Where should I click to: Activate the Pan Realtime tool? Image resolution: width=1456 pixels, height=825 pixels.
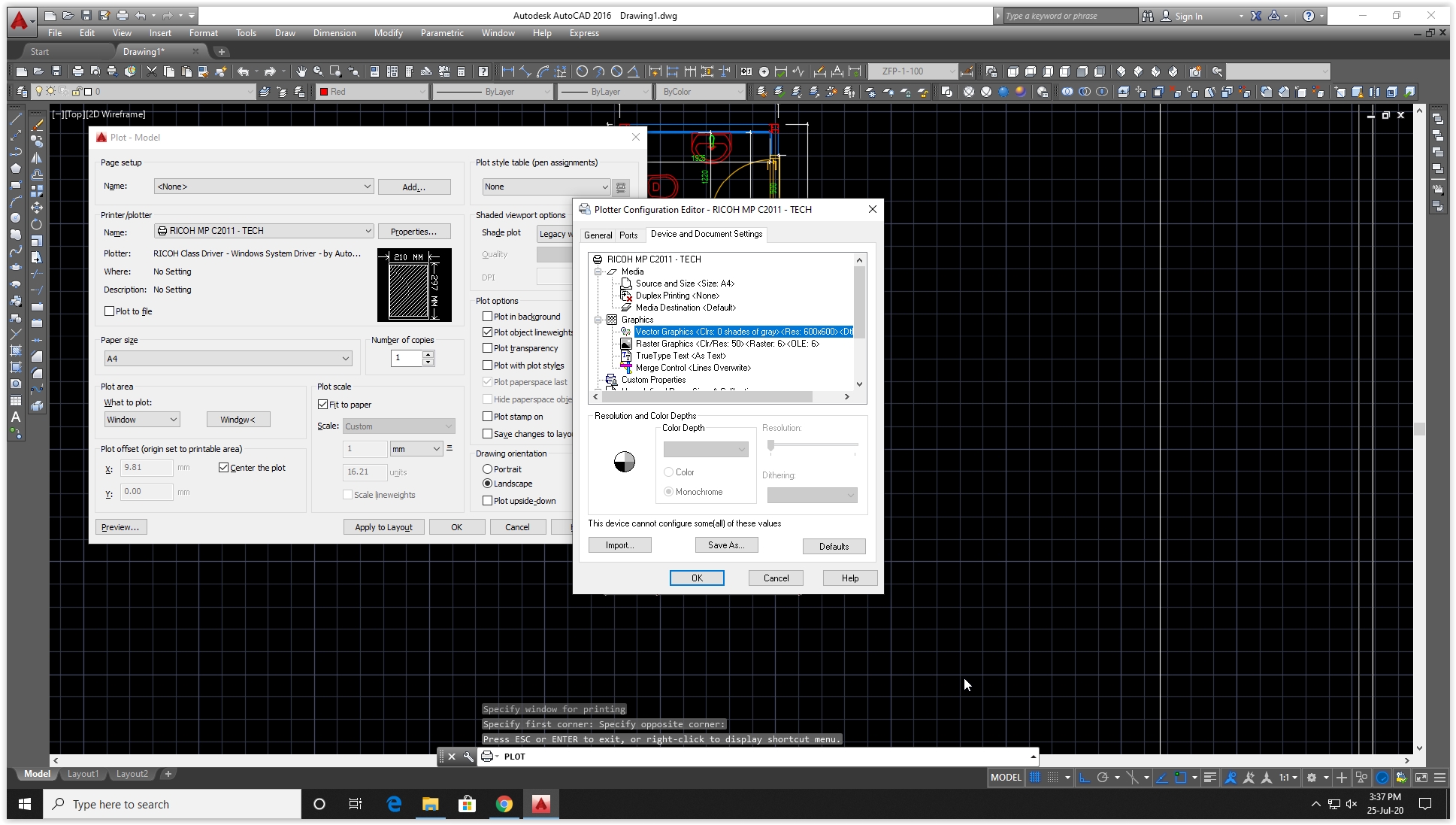tap(301, 71)
